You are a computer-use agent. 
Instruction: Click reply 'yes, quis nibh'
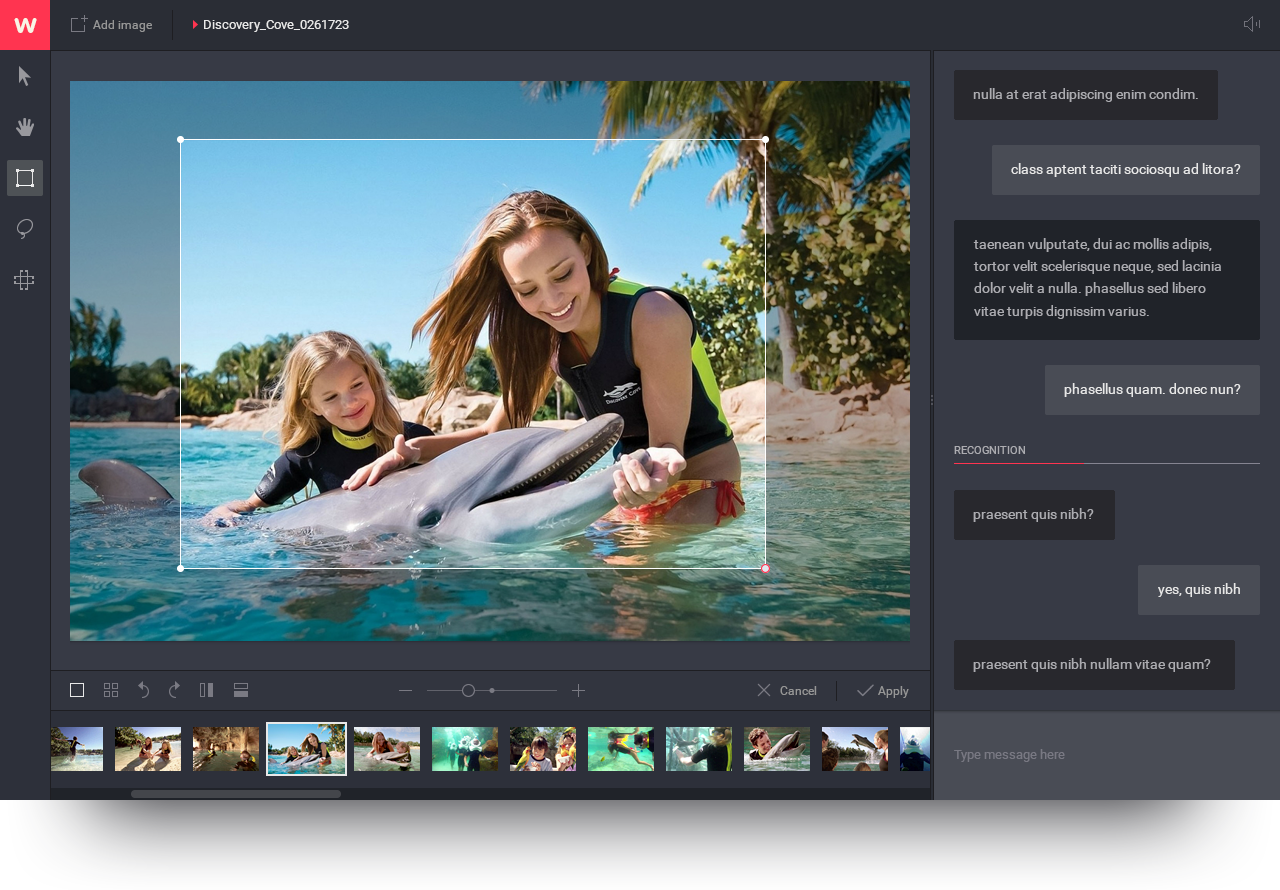coord(1199,590)
